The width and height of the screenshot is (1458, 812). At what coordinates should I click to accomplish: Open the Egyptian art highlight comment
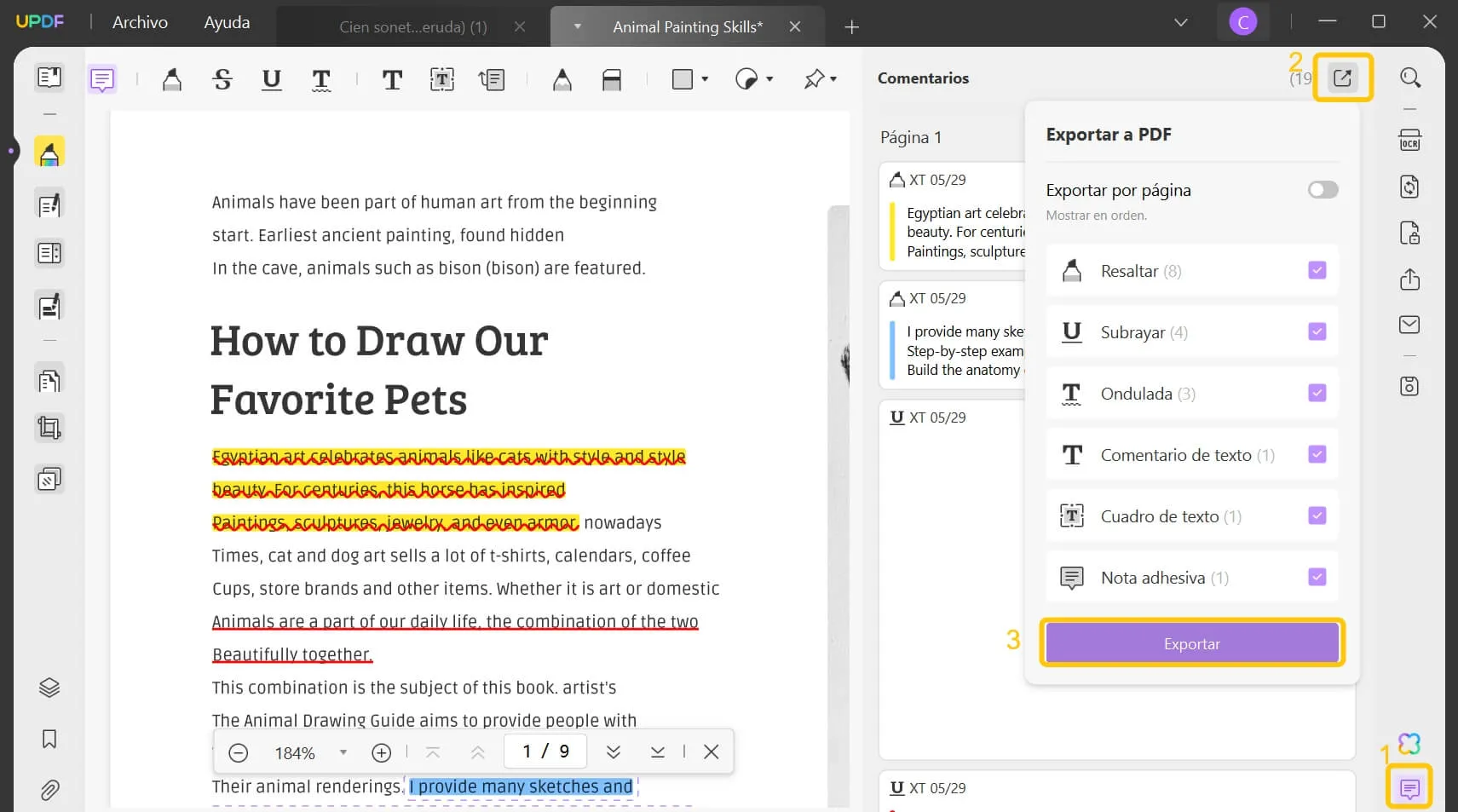(x=952, y=216)
